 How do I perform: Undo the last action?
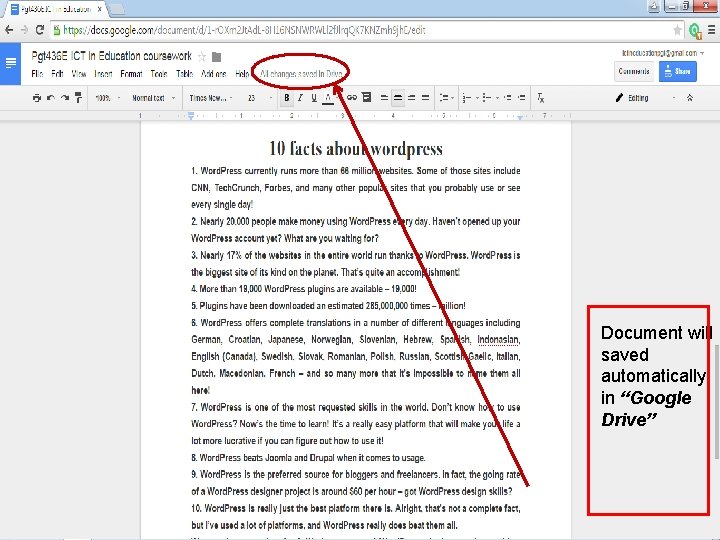coord(51,98)
